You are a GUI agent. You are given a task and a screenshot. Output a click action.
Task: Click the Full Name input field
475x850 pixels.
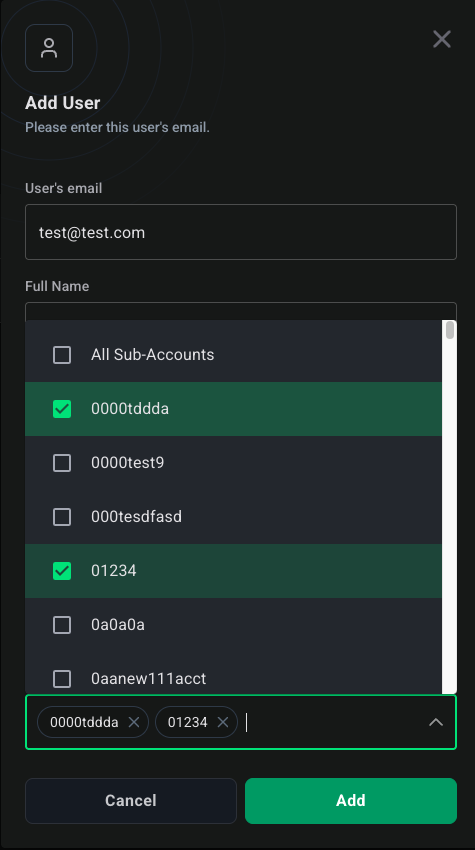tap(241, 311)
